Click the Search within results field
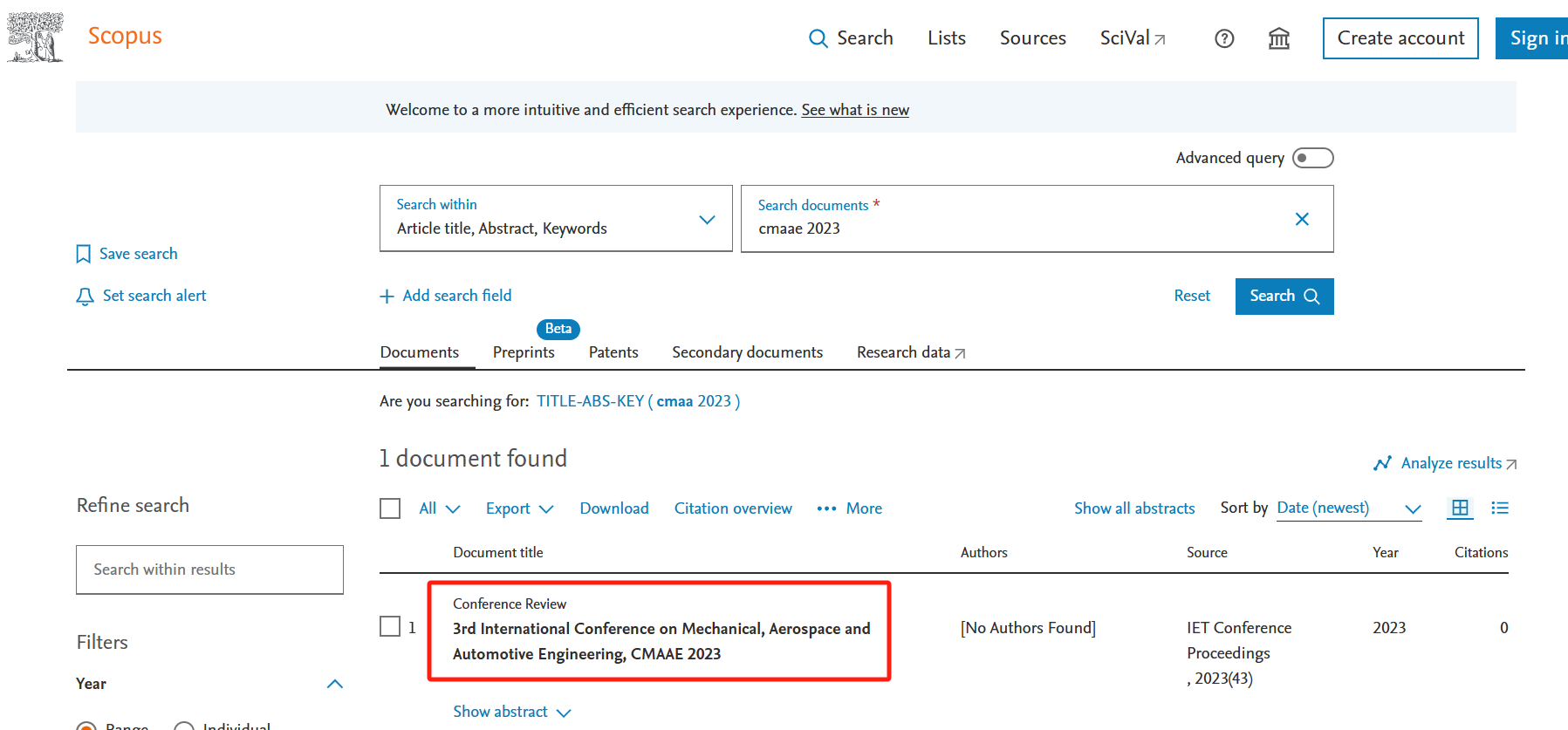The height and width of the screenshot is (730, 1568). [209, 570]
